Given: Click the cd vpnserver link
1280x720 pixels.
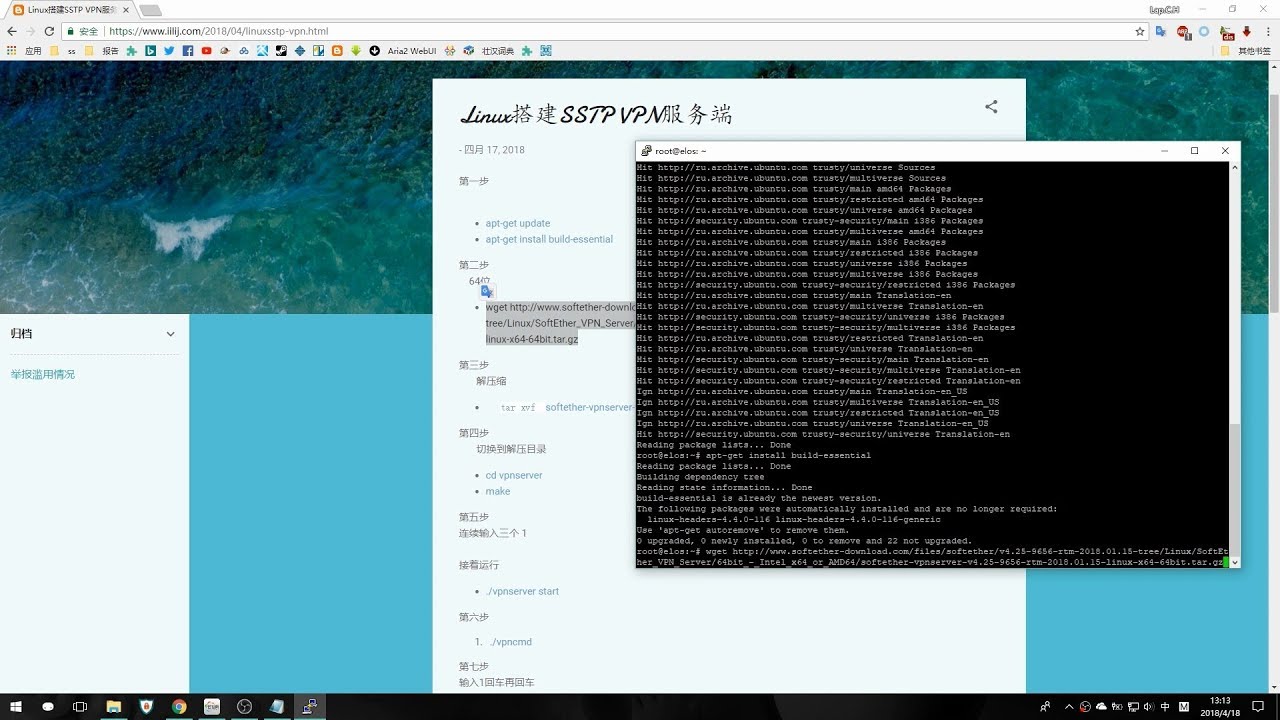Looking at the screenshot, I should (x=514, y=475).
